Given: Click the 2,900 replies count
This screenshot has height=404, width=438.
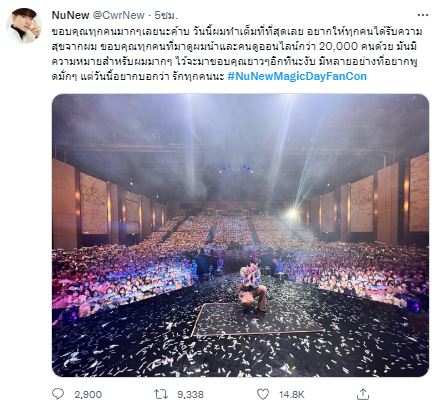Looking at the screenshot, I should (88, 395).
